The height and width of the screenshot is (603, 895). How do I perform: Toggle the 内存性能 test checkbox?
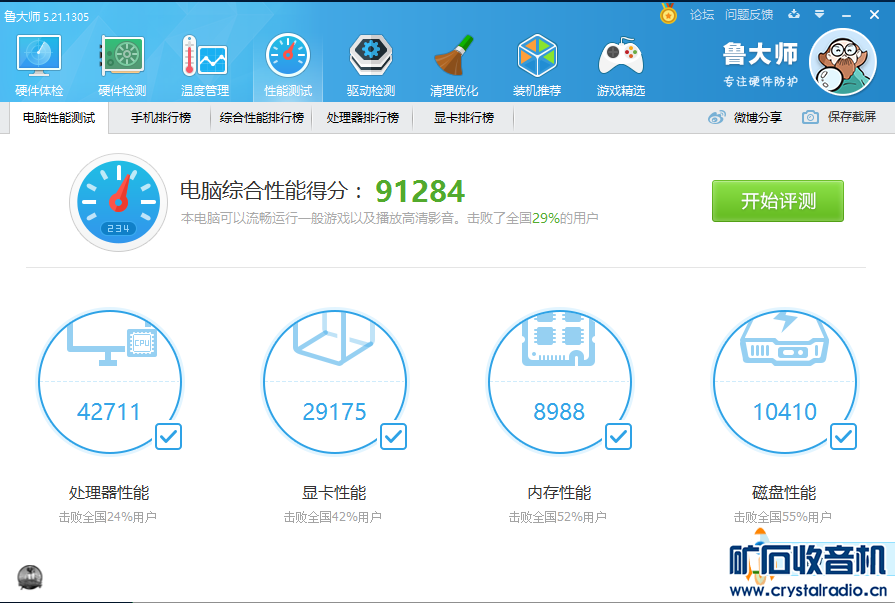click(618, 436)
